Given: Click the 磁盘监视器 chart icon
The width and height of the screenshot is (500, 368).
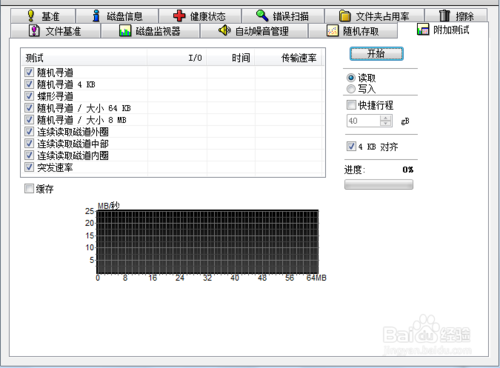Looking at the screenshot, I should pyautogui.click(x=125, y=31).
